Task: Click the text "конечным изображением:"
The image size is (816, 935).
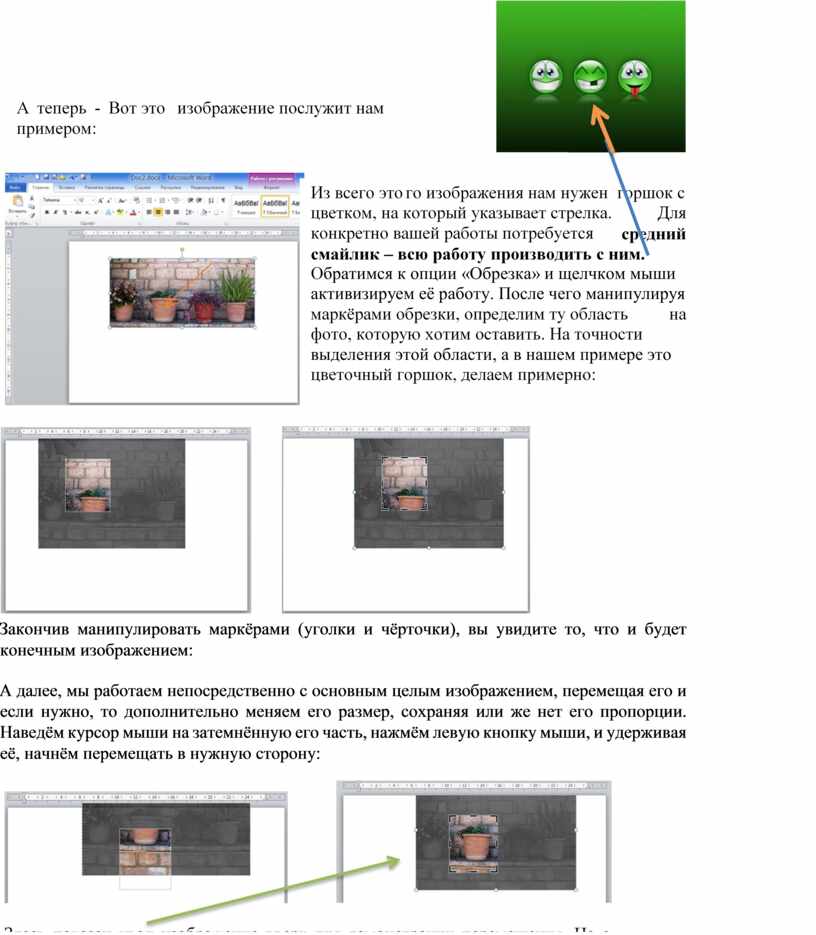Action: tap(97, 651)
